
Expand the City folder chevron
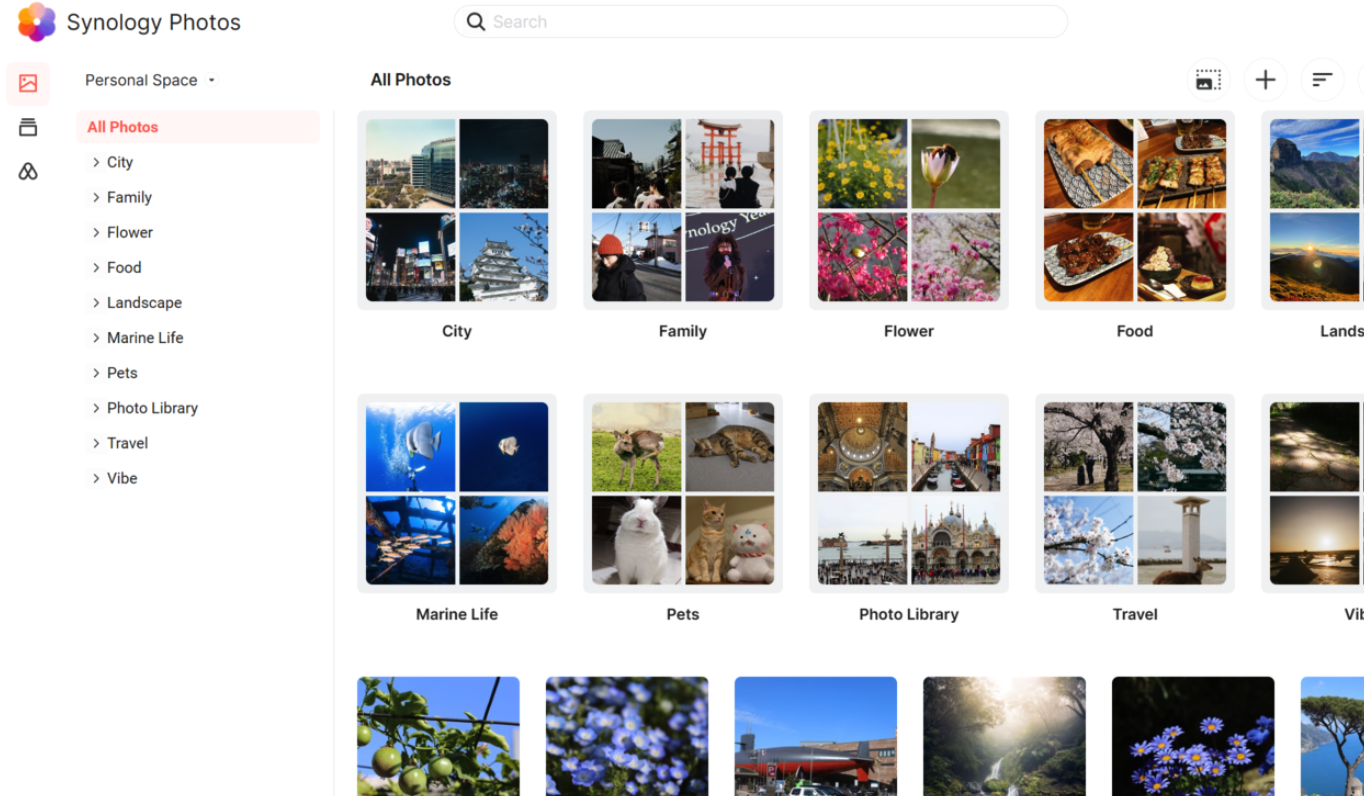pos(96,162)
